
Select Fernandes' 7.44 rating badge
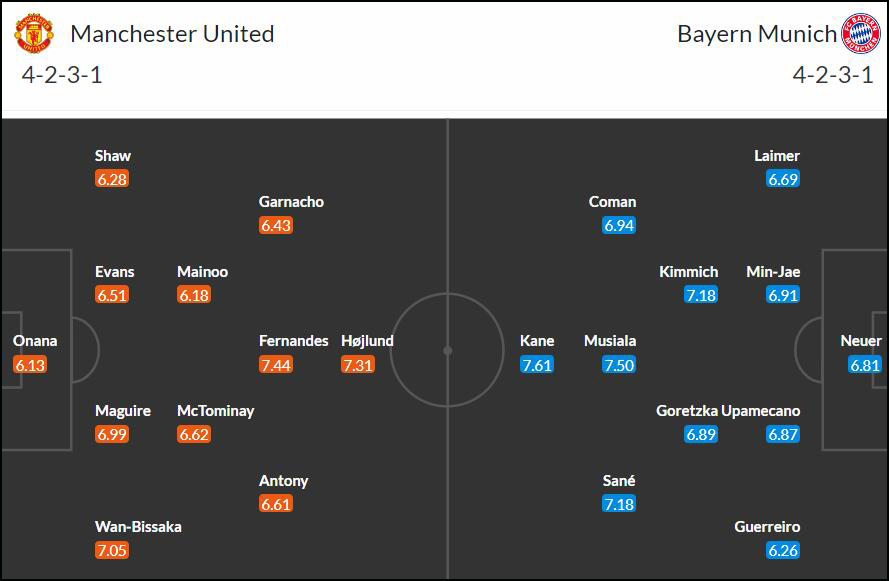click(276, 364)
